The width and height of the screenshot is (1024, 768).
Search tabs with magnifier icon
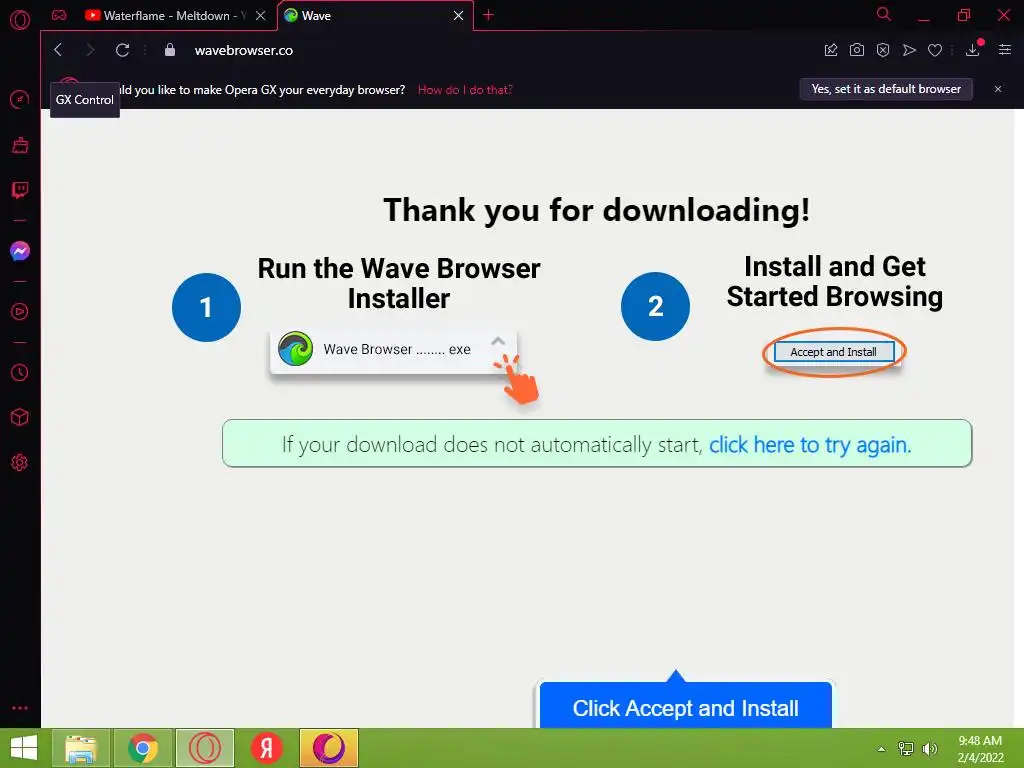(x=884, y=14)
